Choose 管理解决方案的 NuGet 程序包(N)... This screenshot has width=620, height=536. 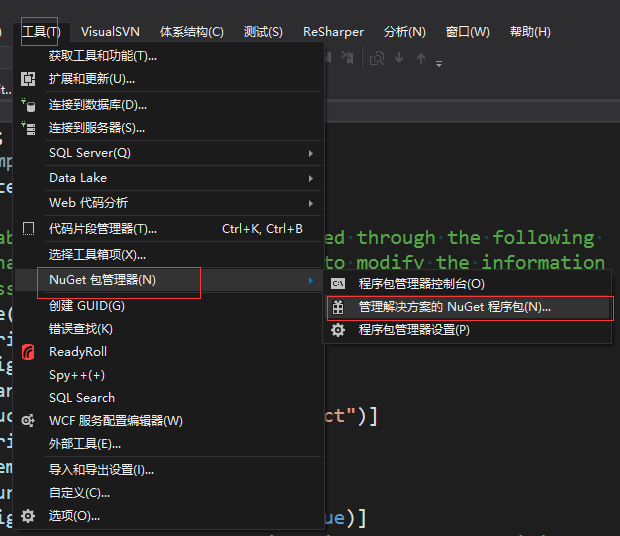468,307
